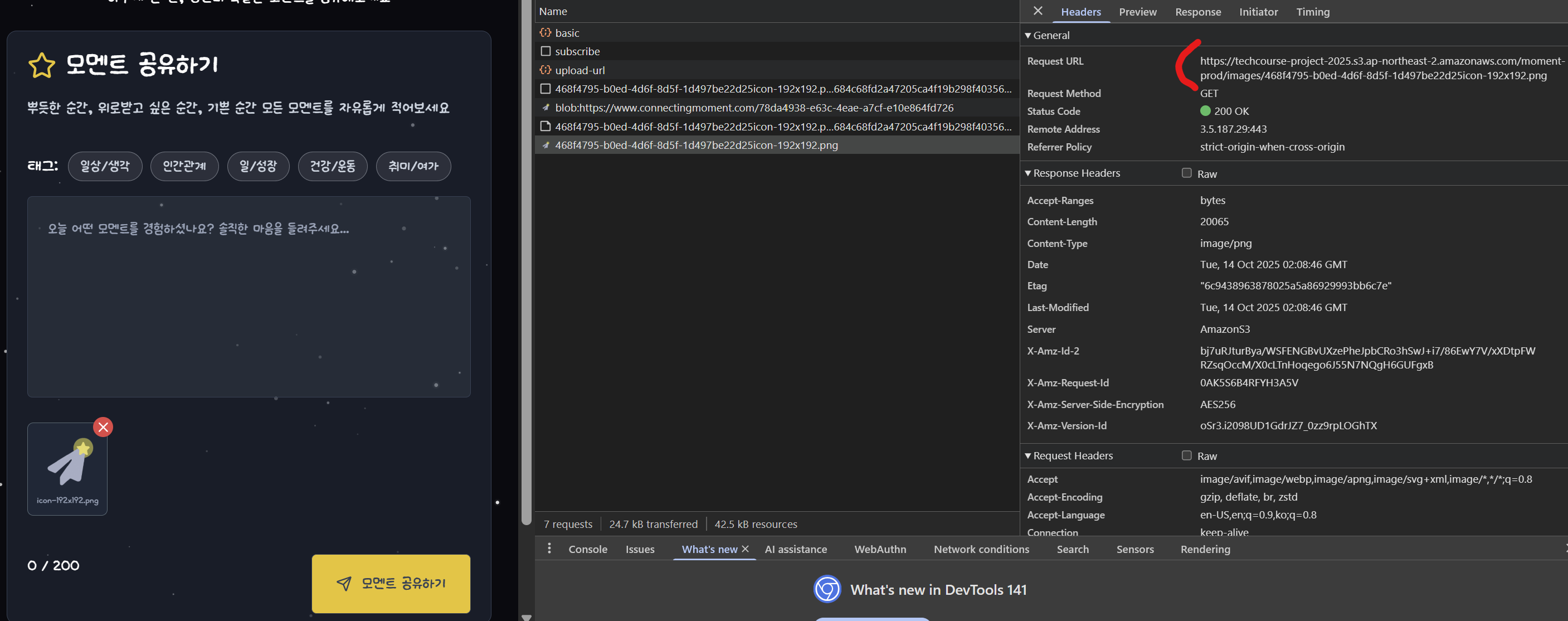
Task: Select the basic JSON request icon
Action: [546, 33]
